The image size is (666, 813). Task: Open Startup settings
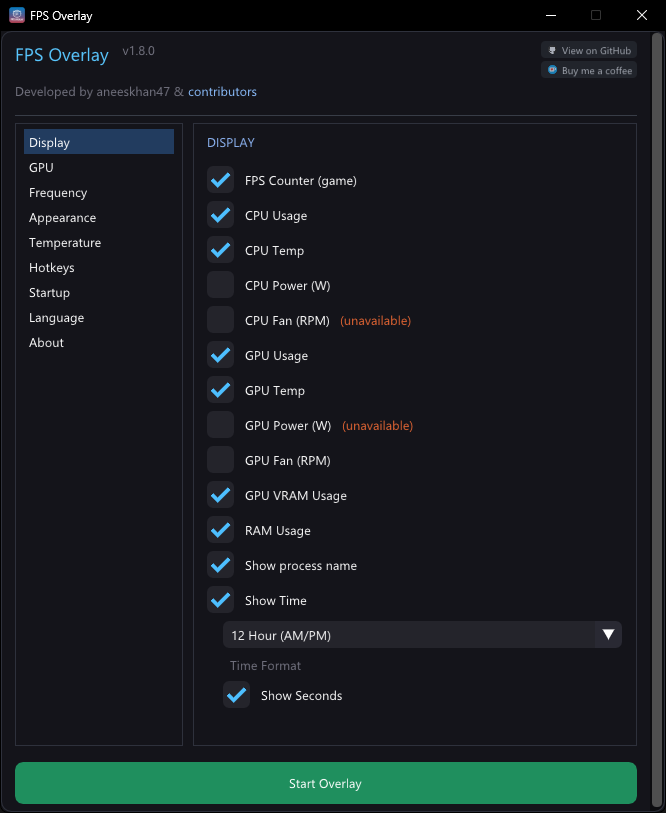(x=99, y=292)
